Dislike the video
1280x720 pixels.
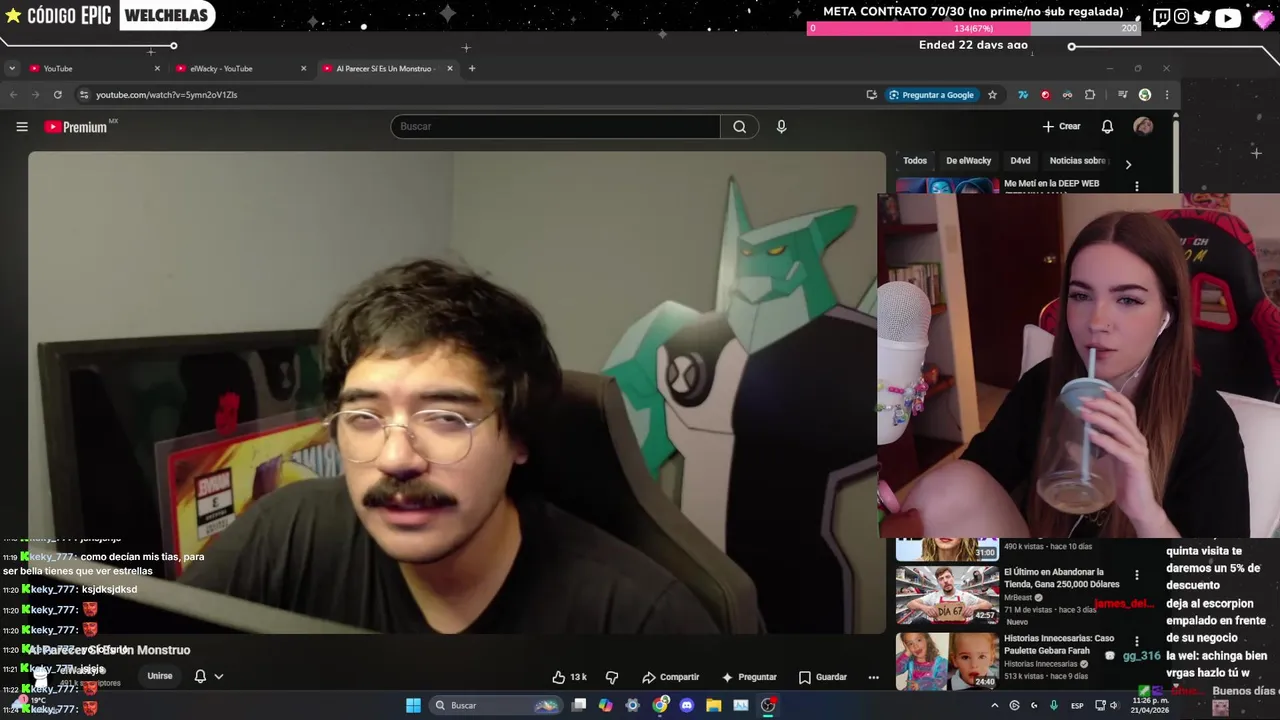pos(612,677)
